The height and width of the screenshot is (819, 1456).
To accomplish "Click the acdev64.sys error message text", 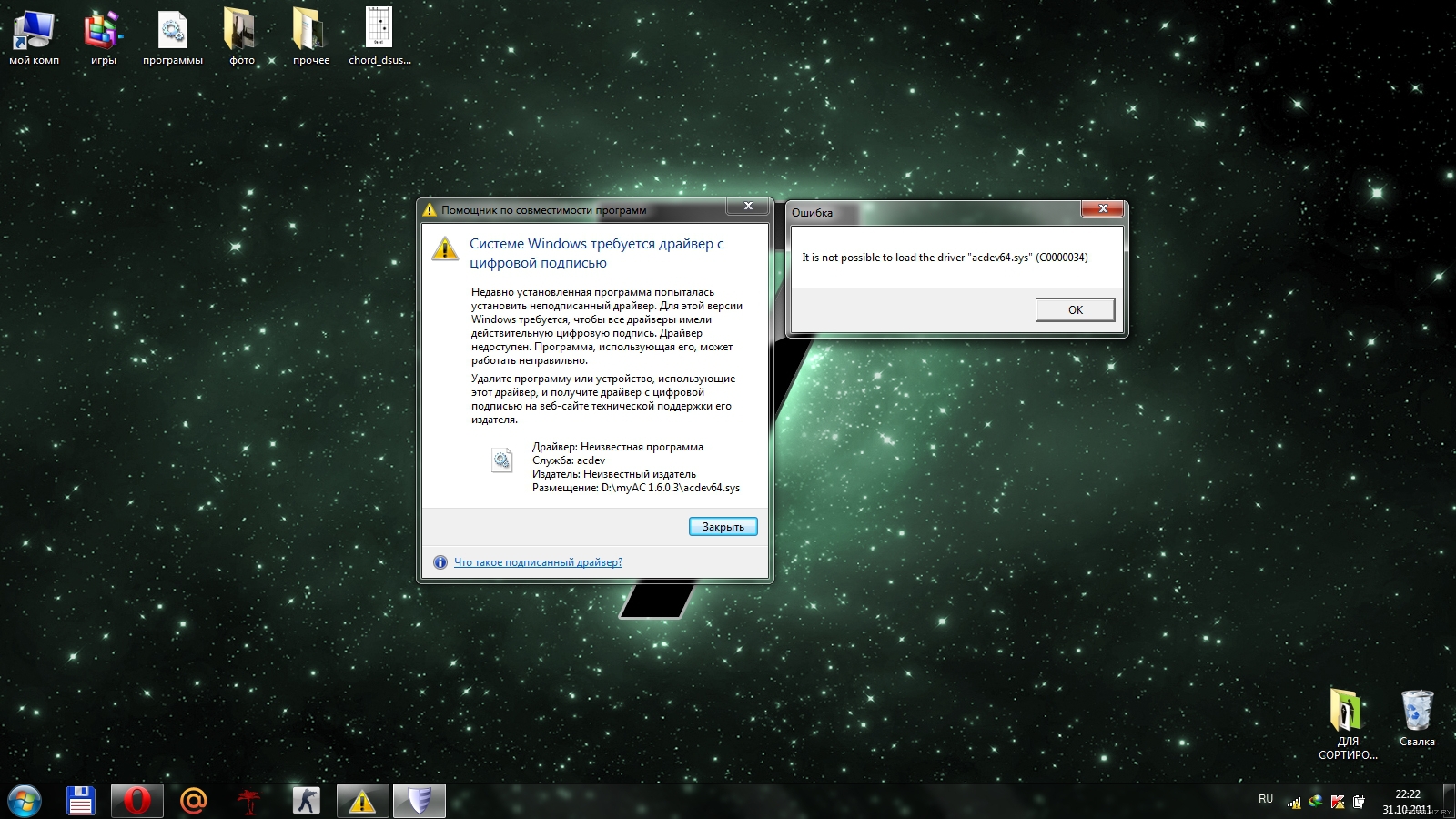I will (x=945, y=258).
